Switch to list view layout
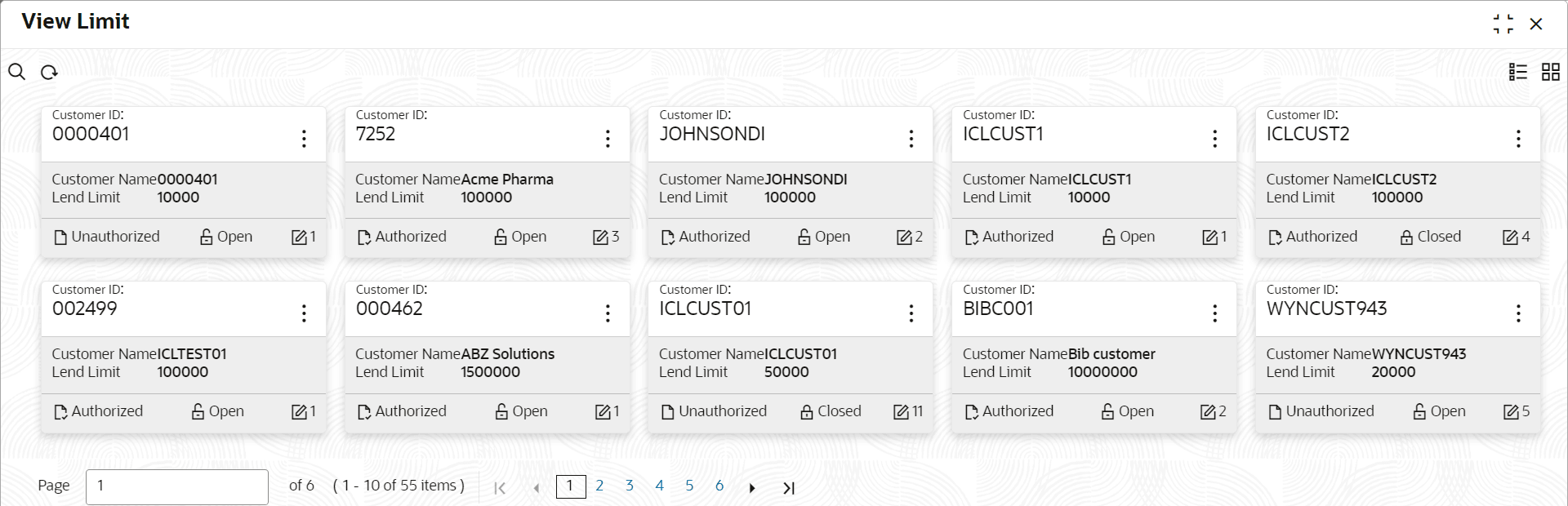1568x506 pixels. pyautogui.click(x=1518, y=72)
